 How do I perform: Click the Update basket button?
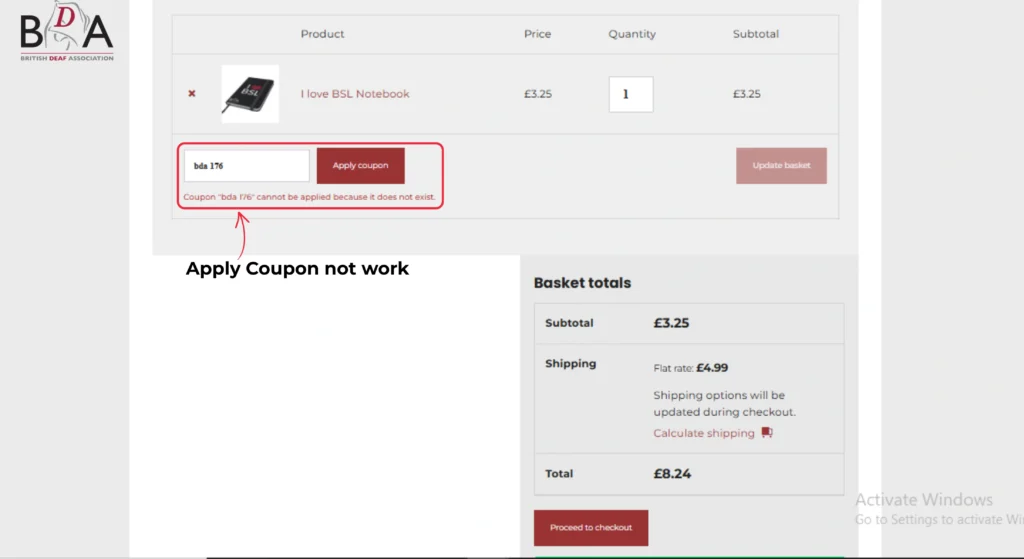781,166
